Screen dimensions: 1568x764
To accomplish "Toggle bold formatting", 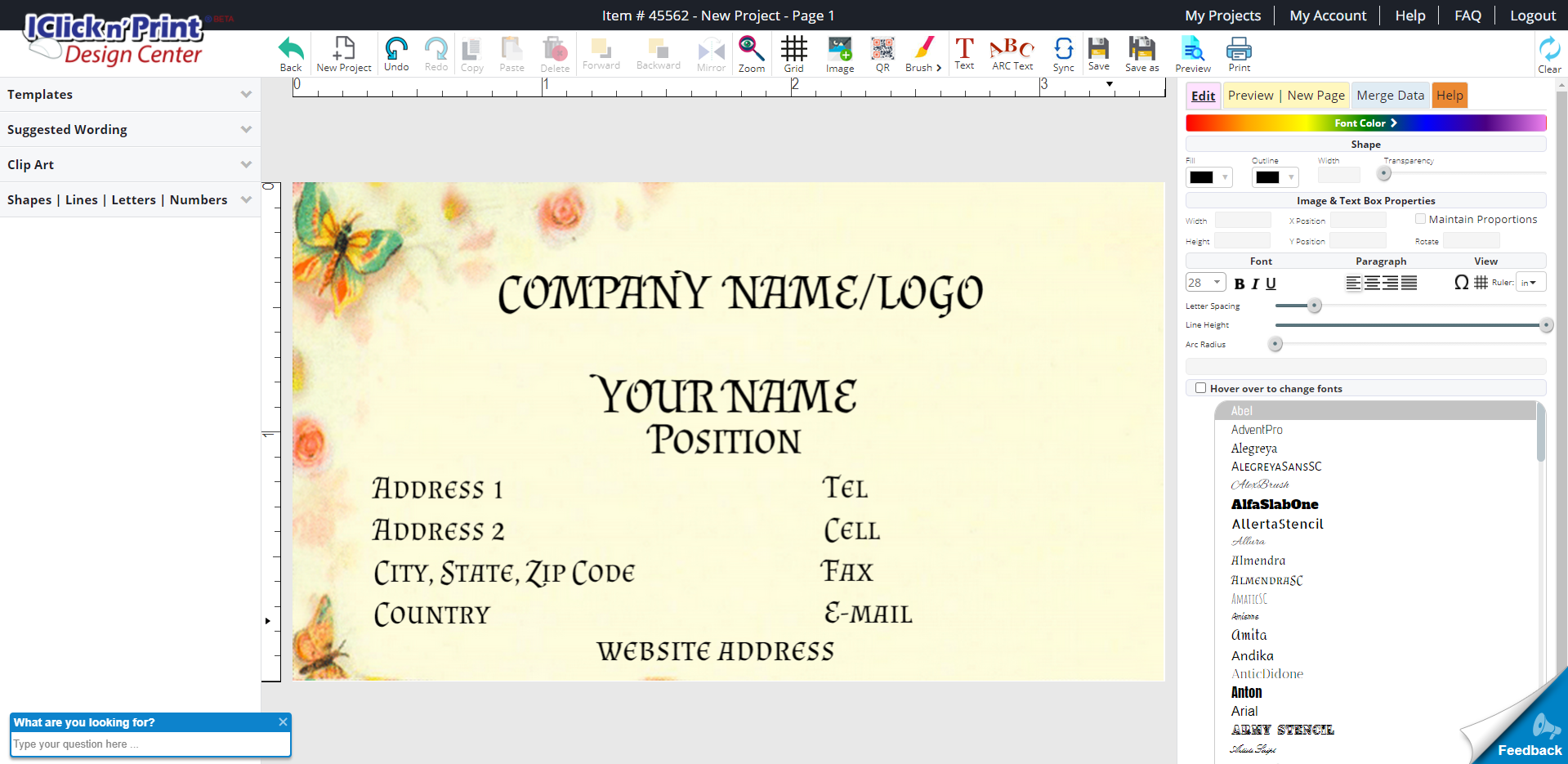I will click(x=1239, y=284).
